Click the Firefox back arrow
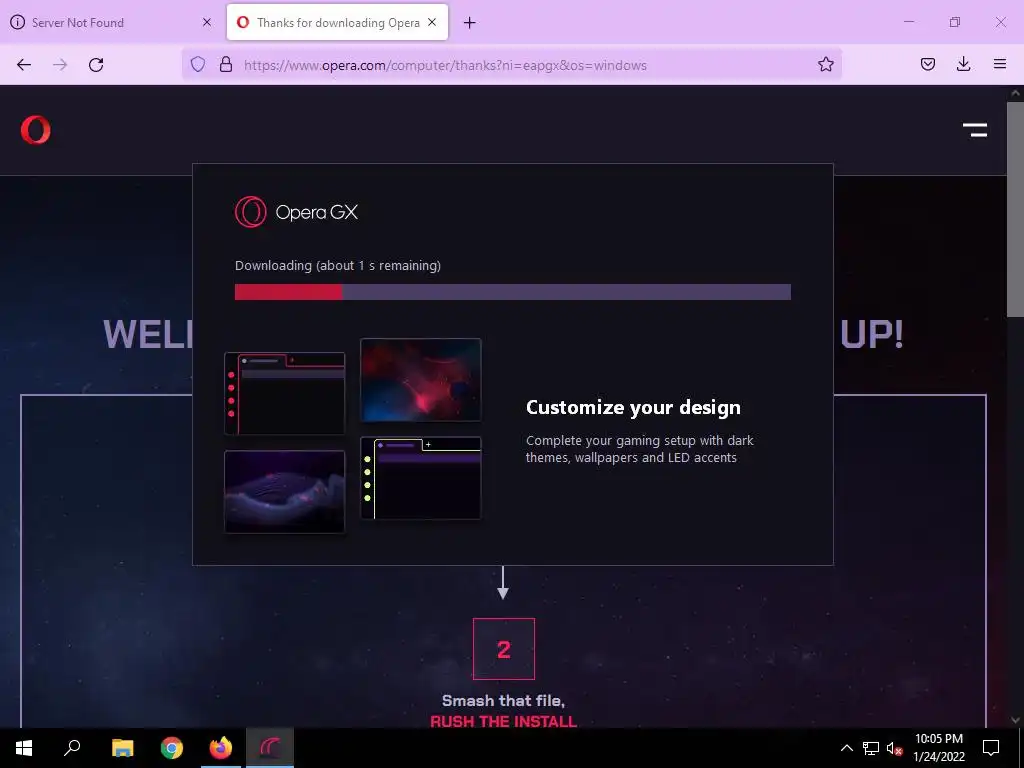Screen dimensions: 1024x768 coord(24,65)
